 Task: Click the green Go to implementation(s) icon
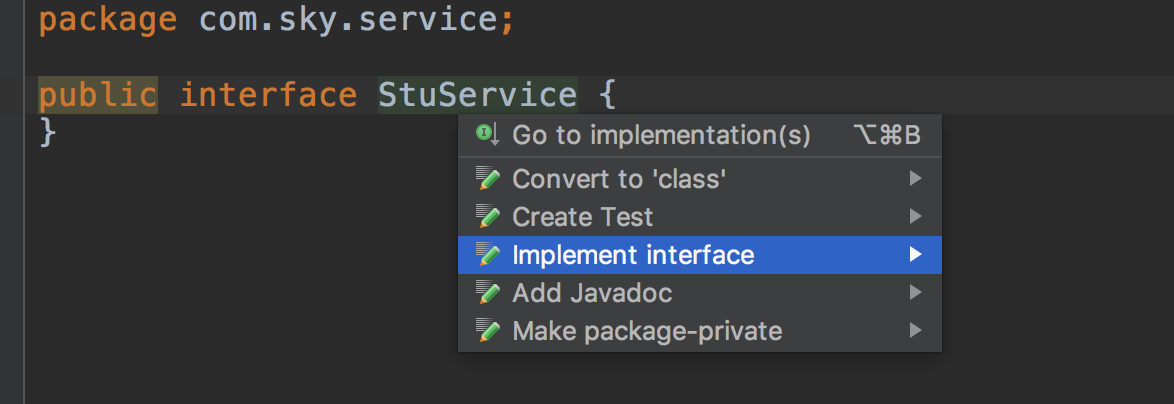coord(487,135)
